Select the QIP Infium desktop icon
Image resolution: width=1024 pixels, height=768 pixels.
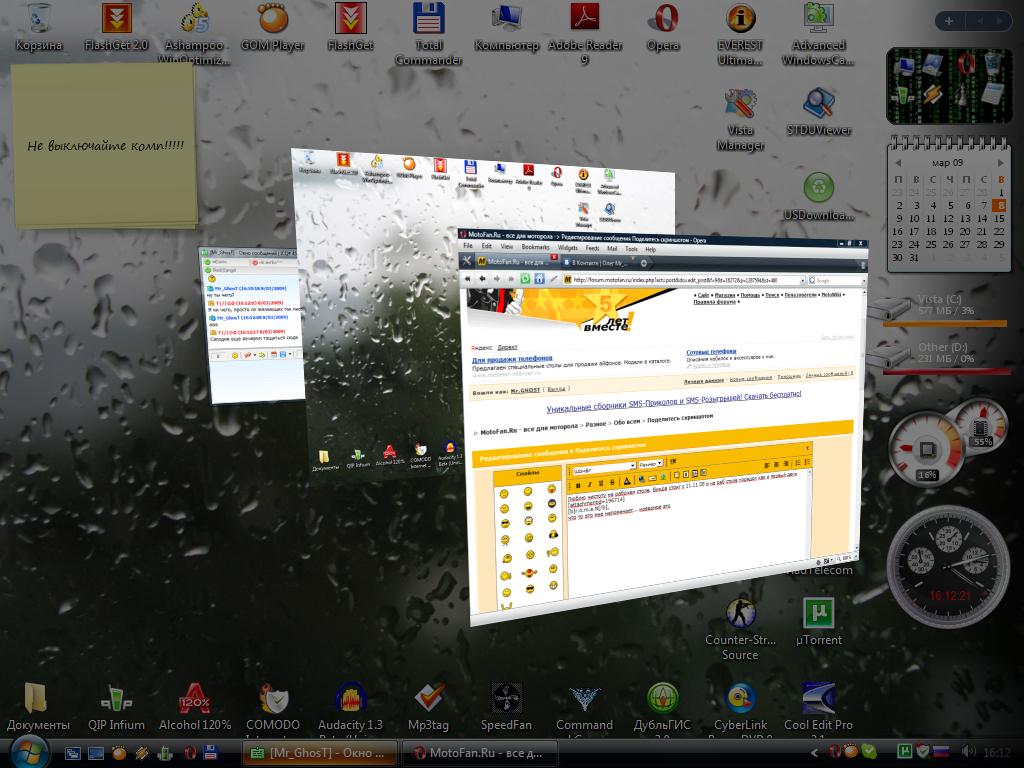pyautogui.click(x=116, y=707)
